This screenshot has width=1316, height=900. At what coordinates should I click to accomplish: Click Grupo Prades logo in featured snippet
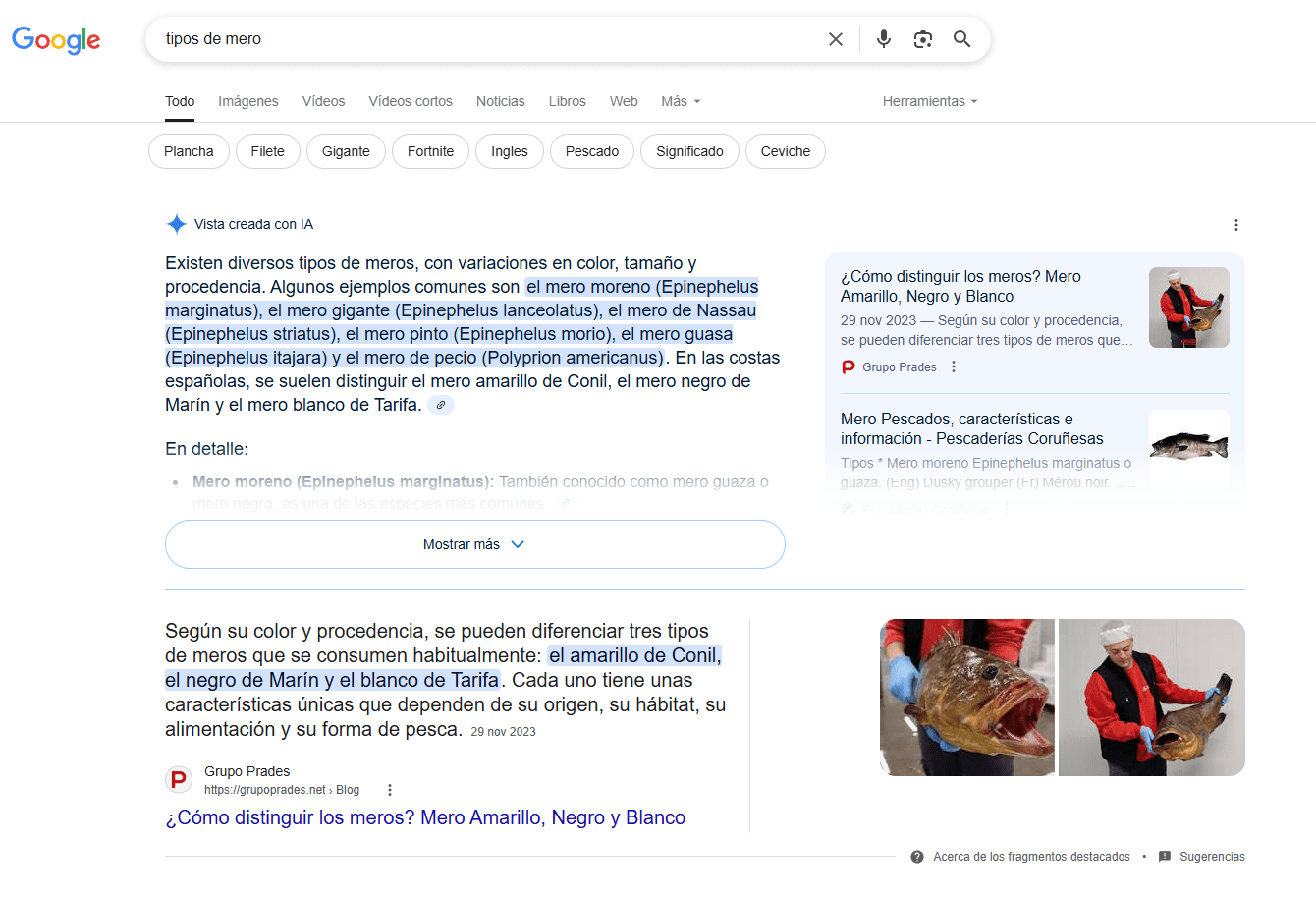[x=179, y=780]
